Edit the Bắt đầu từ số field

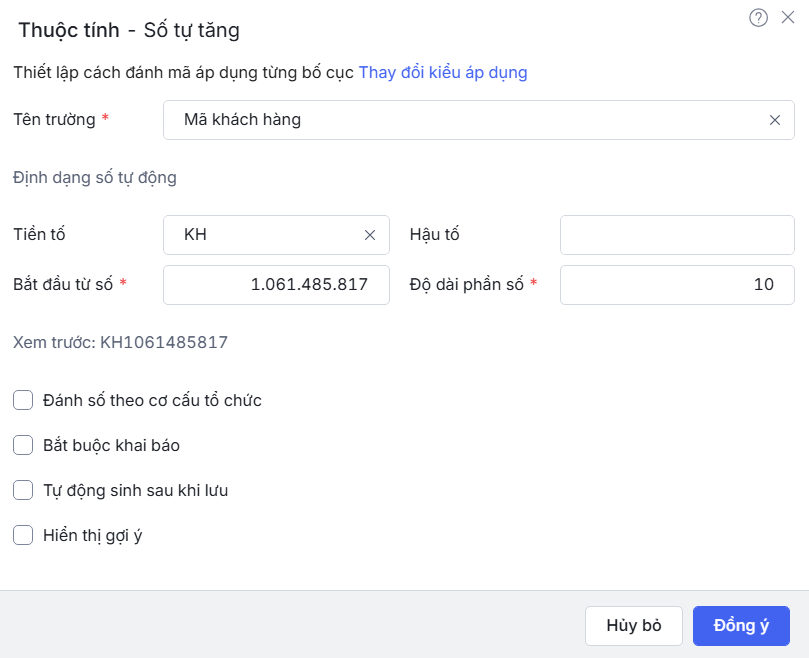pos(276,285)
